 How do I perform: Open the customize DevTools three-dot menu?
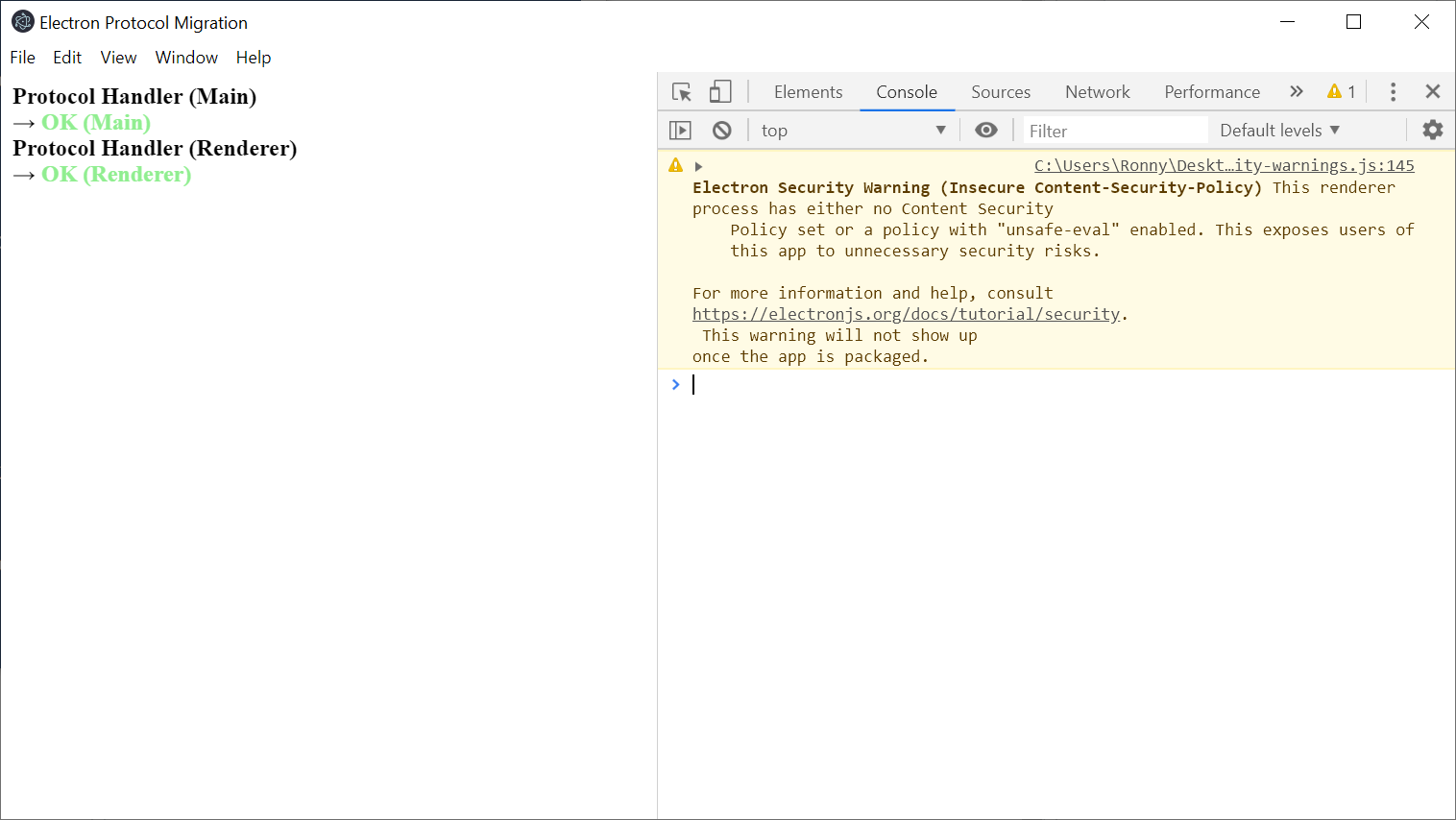[1393, 91]
